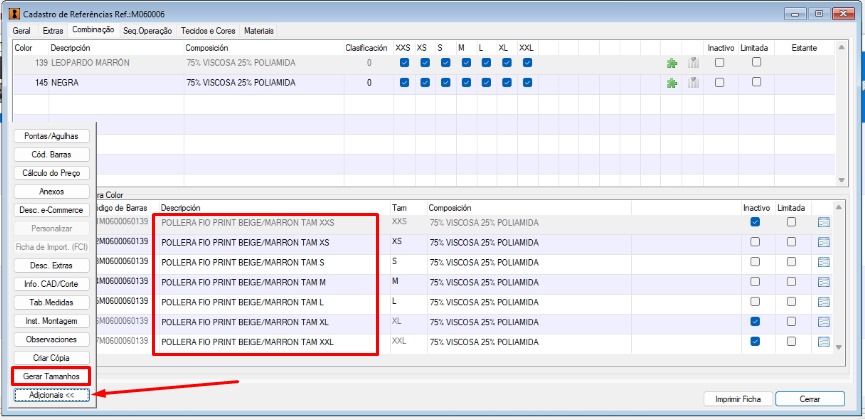
Task: Click the window title bar app icon
Action: [13, 14]
